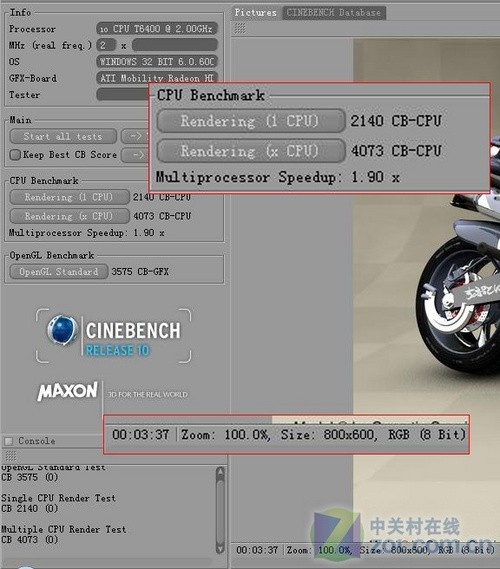500x569 pixels.
Task: Run Rendering (1 CPU) in left panel
Action: coord(69,197)
